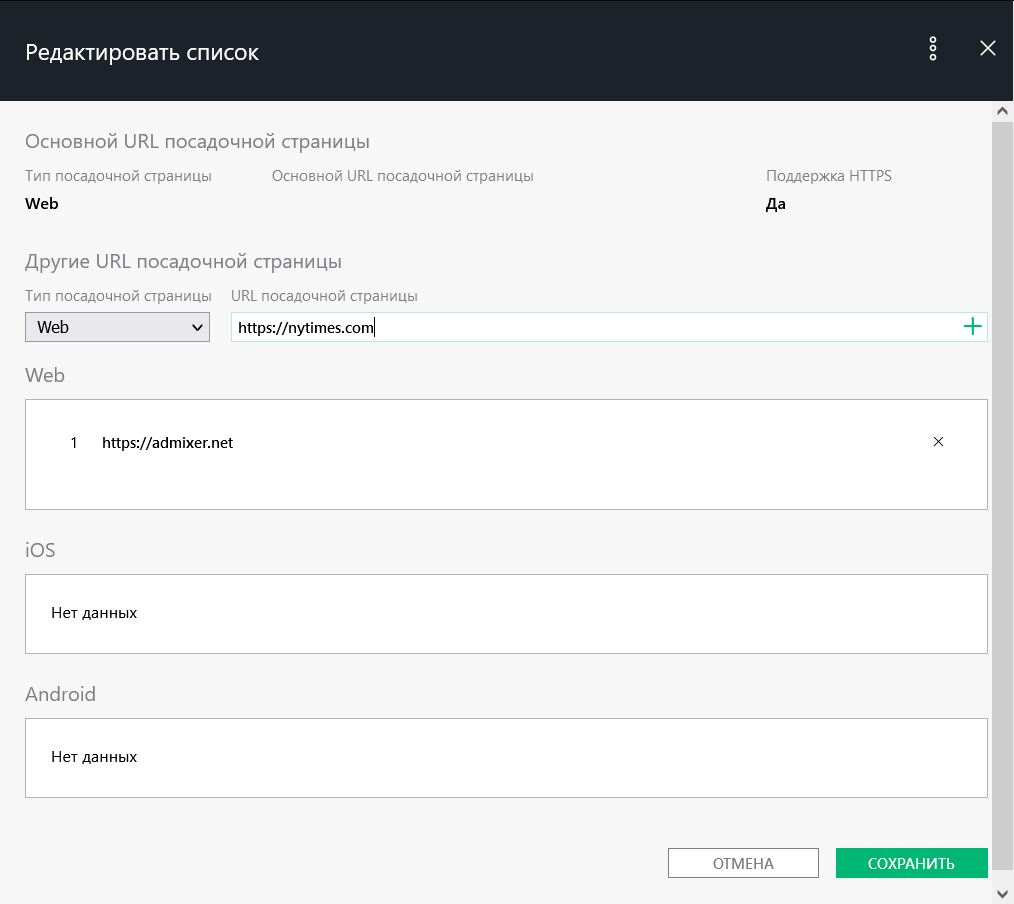The image size is (1014, 904).
Task: Click the empty iOS list box
Action: click(506, 613)
